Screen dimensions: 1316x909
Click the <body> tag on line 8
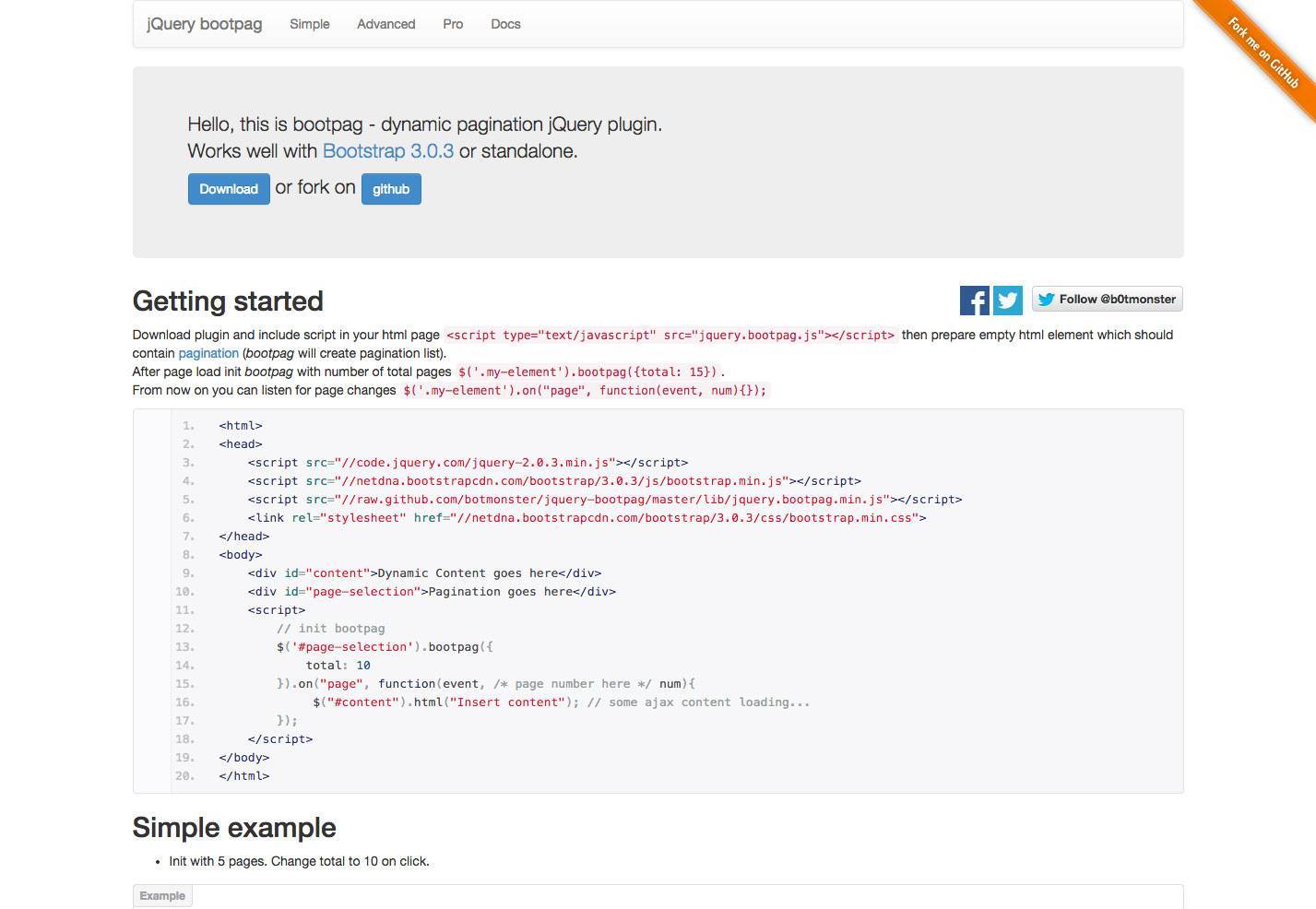(x=241, y=555)
